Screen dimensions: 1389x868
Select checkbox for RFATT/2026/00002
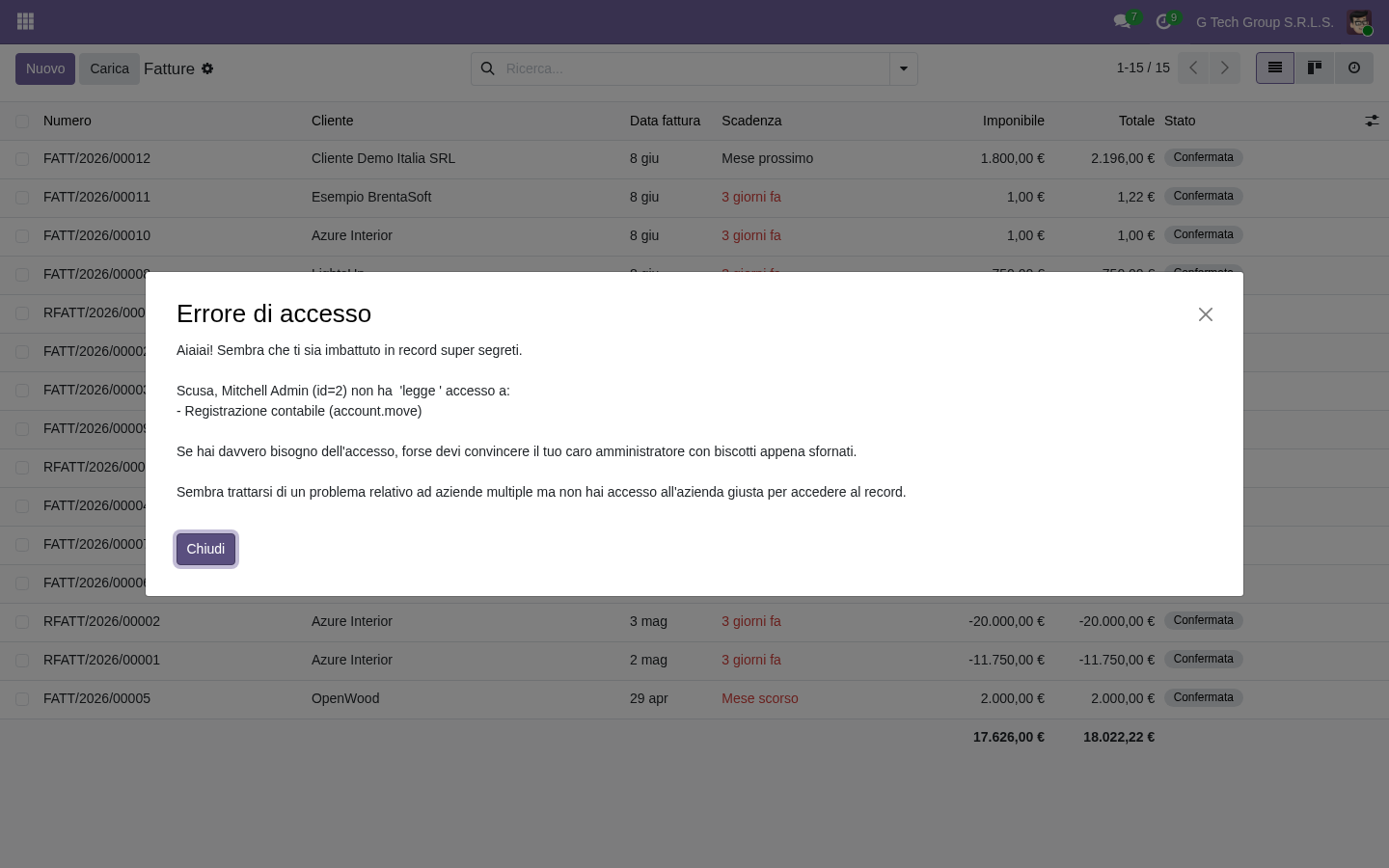[22, 621]
